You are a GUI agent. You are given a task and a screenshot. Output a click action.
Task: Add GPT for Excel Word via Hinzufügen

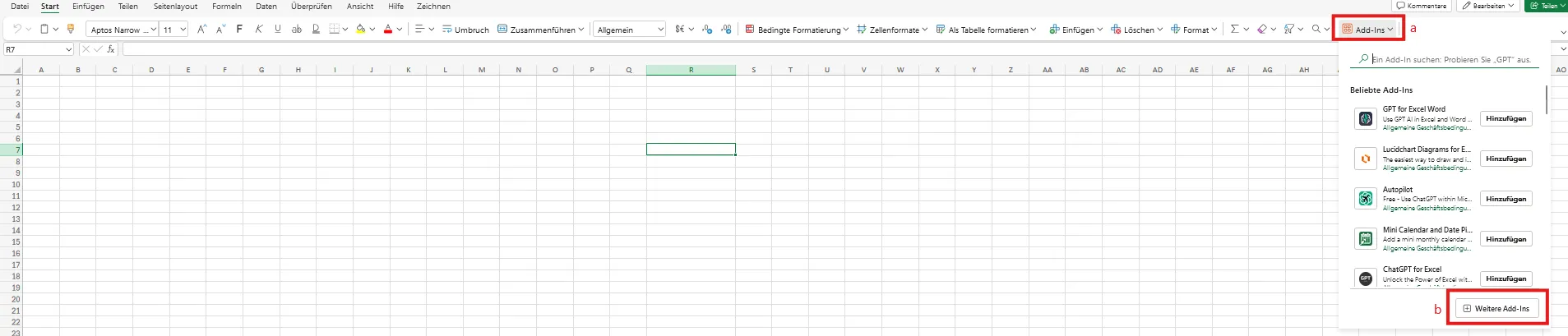click(x=1506, y=118)
